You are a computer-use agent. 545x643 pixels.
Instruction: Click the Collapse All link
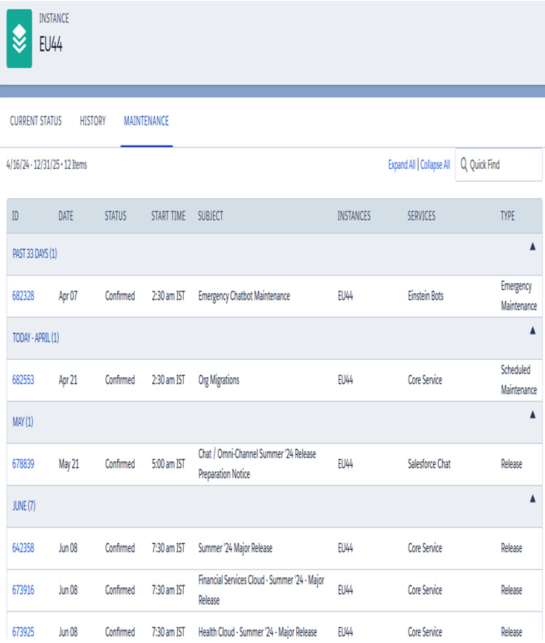coord(435,165)
